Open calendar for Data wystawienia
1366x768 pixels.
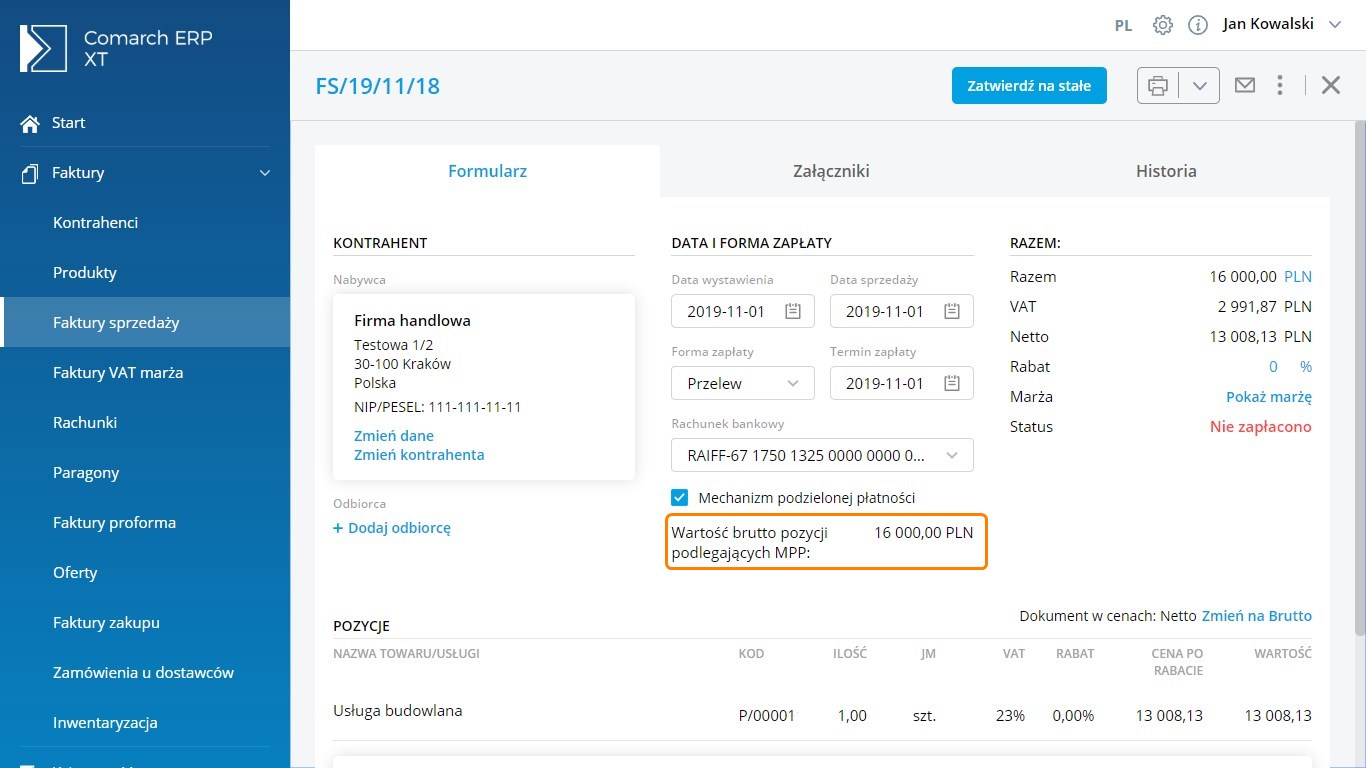pyautogui.click(x=793, y=311)
